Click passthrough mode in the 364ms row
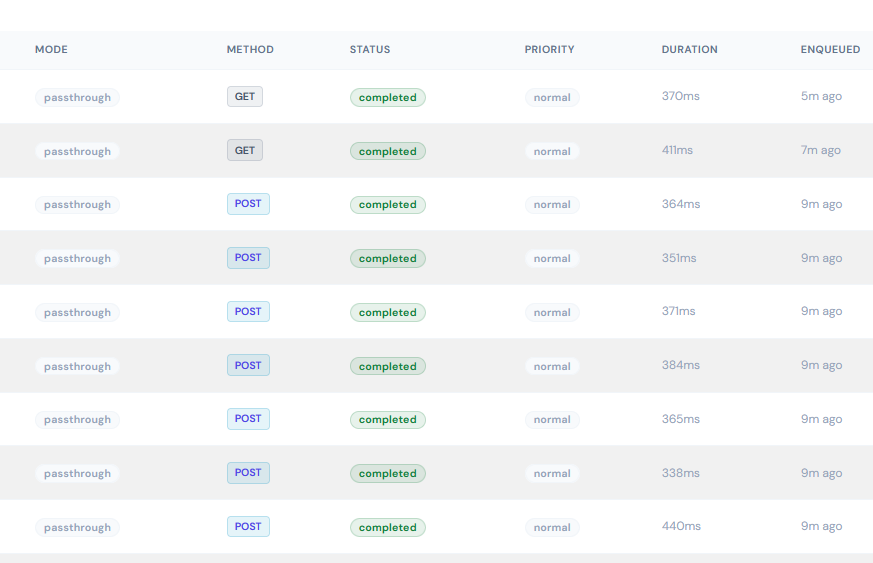Viewport: 873px width, 563px height. tap(77, 204)
